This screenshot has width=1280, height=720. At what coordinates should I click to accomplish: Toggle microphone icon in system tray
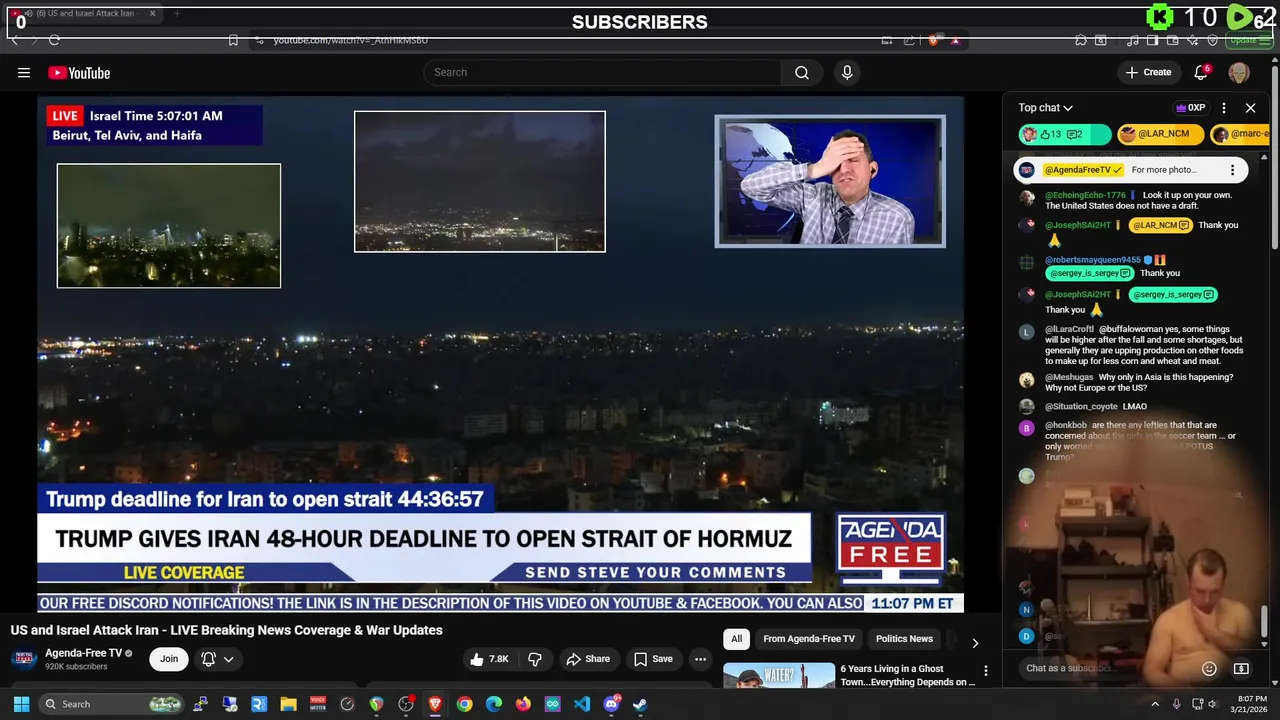coord(1176,704)
